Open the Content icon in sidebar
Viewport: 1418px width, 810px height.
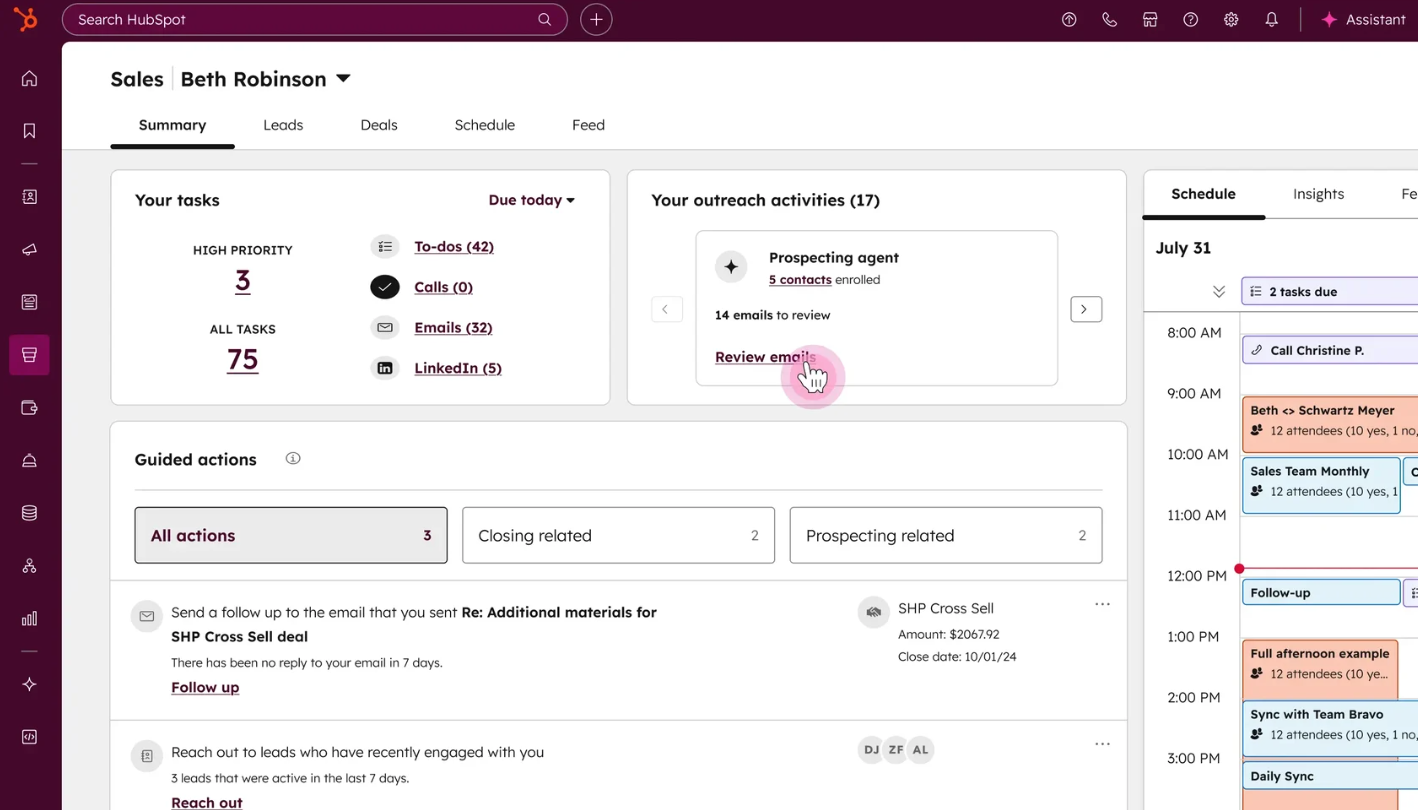tap(29, 302)
